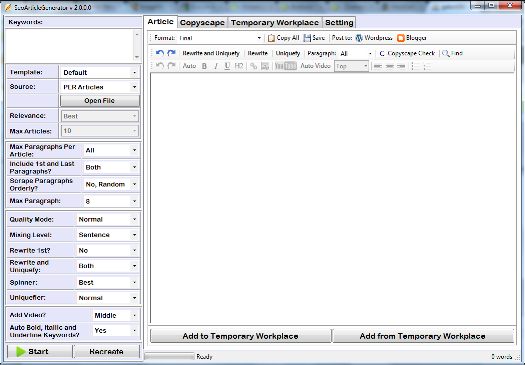Toggle underline formatting (U)
This screenshot has height=365, width=525.
[227, 66]
